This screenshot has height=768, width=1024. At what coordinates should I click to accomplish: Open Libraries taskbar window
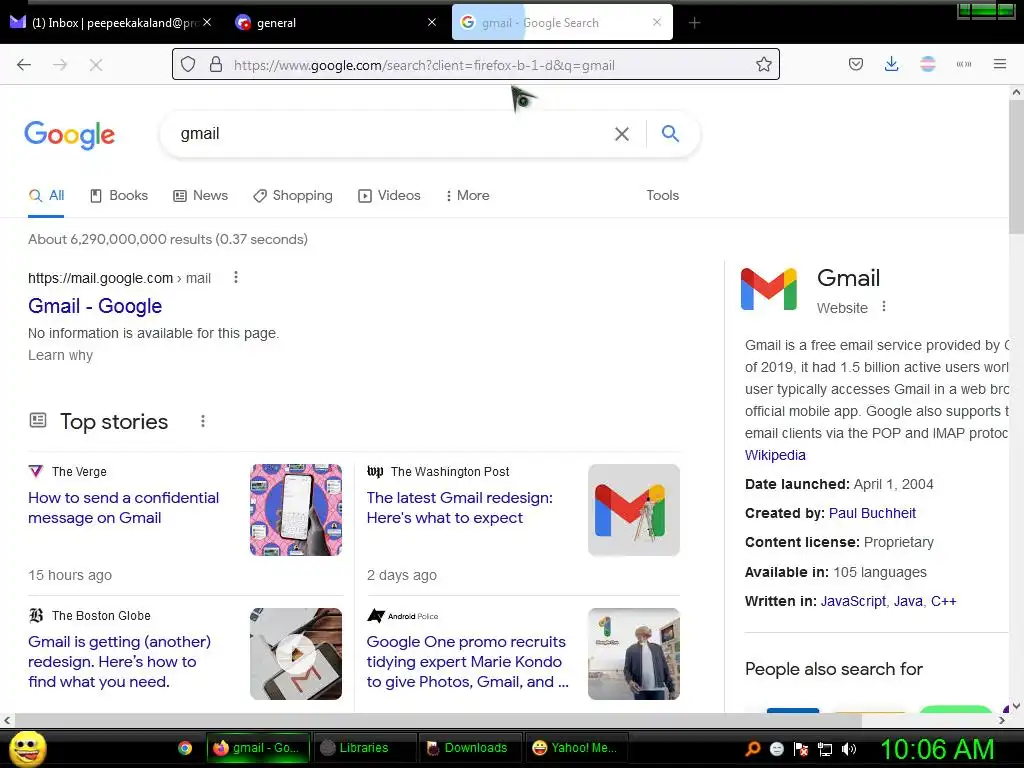364,748
